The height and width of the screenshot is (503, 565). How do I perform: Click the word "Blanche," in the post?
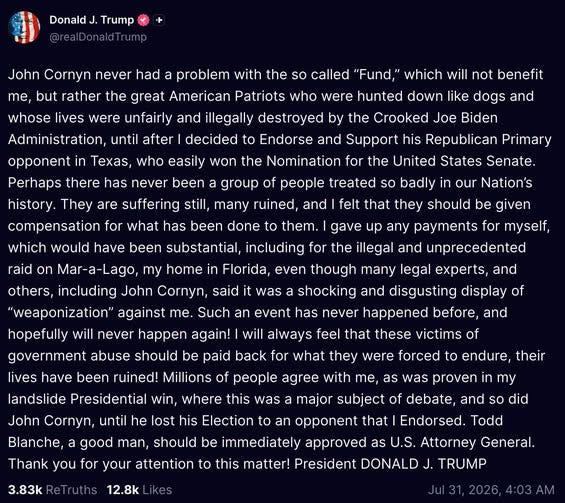(x=36, y=442)
